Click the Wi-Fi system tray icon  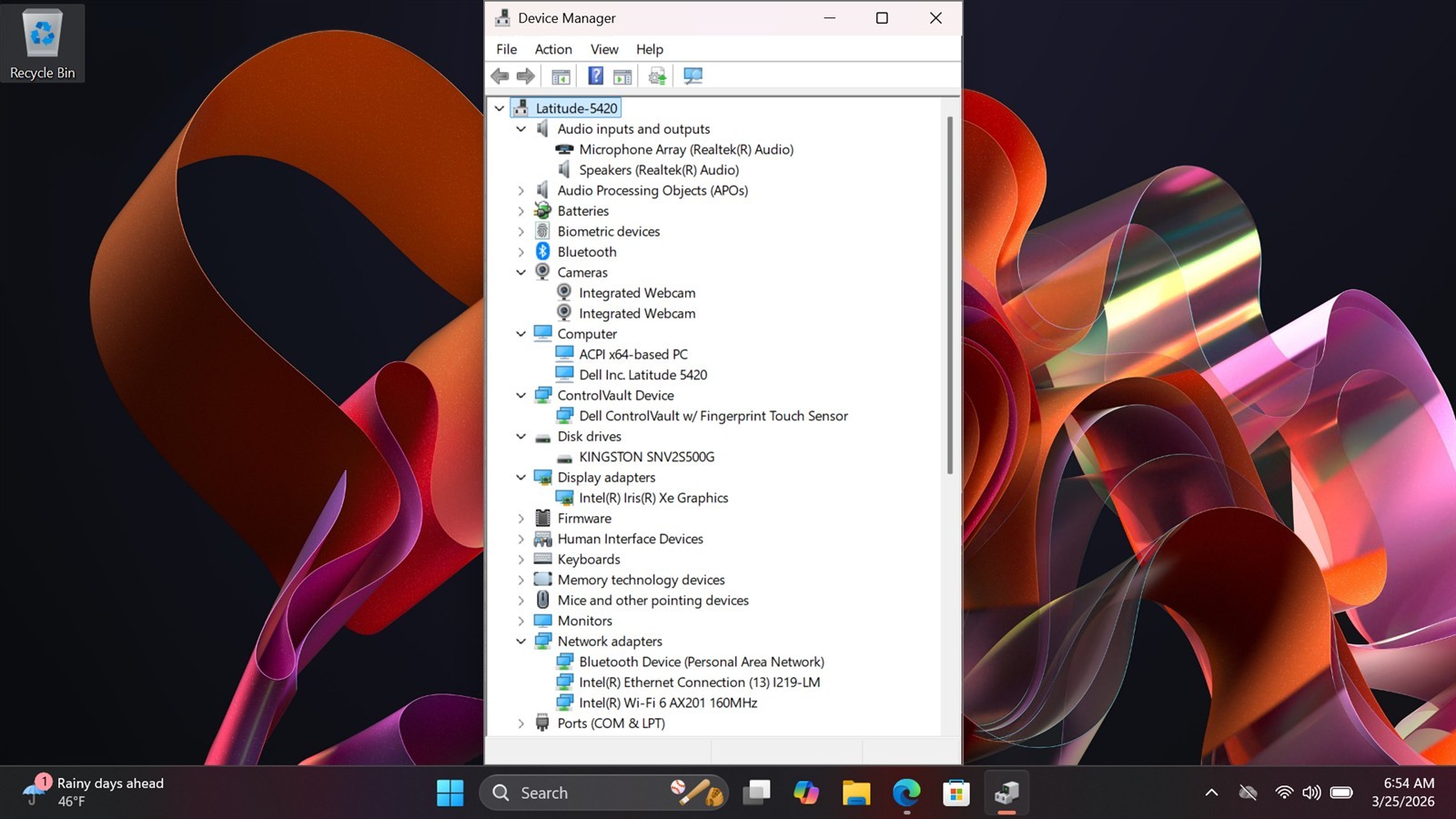coord(1284,793)
